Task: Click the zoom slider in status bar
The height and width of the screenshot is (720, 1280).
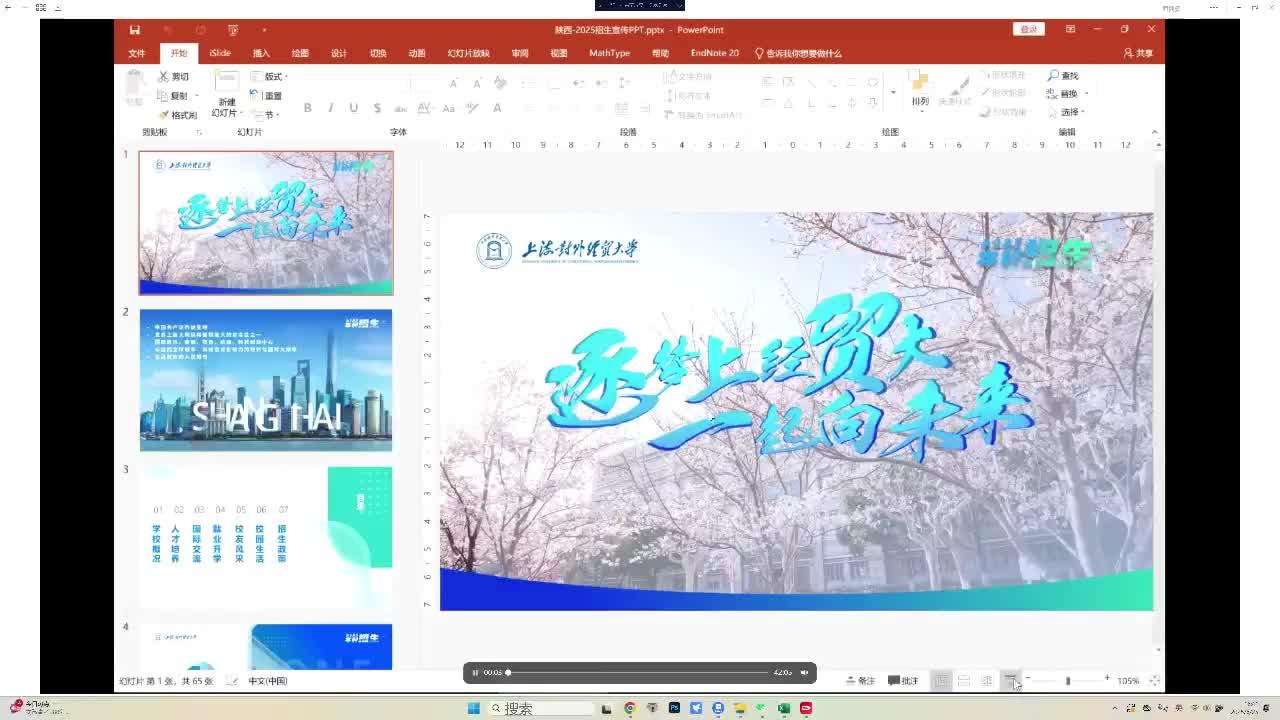Action: [1068, 681]
